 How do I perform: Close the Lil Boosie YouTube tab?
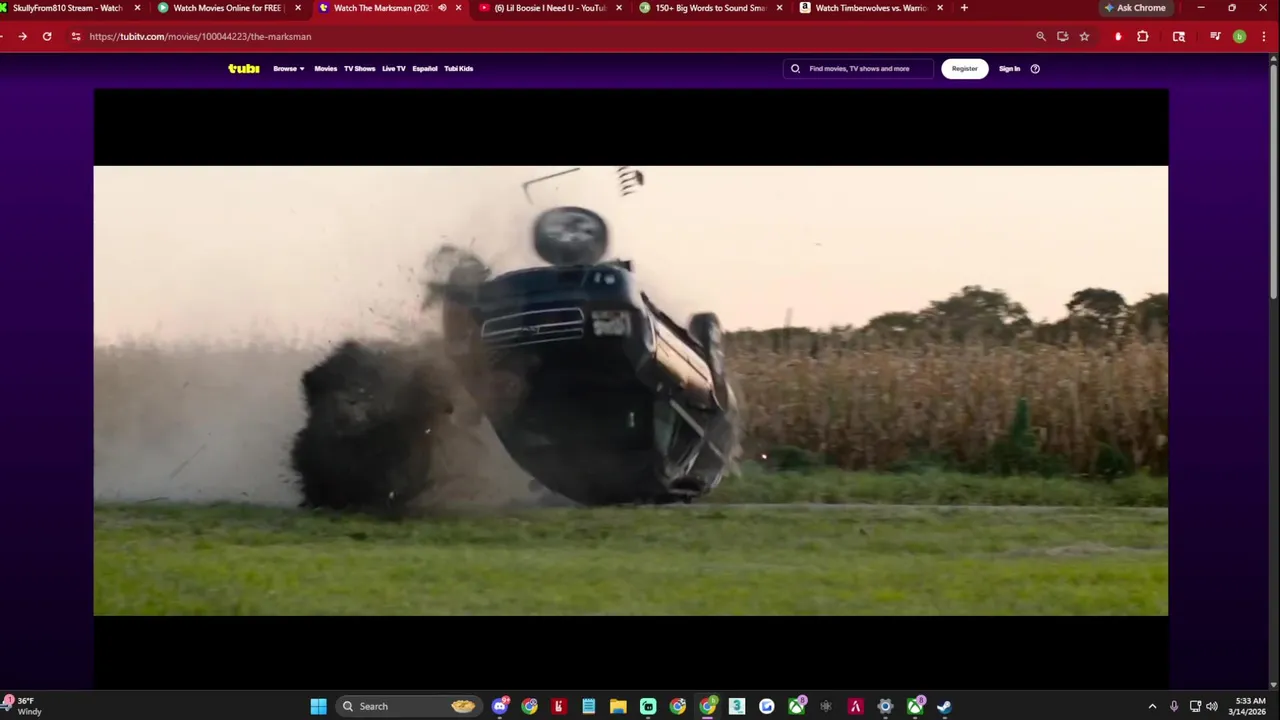[x=619, y=8]
